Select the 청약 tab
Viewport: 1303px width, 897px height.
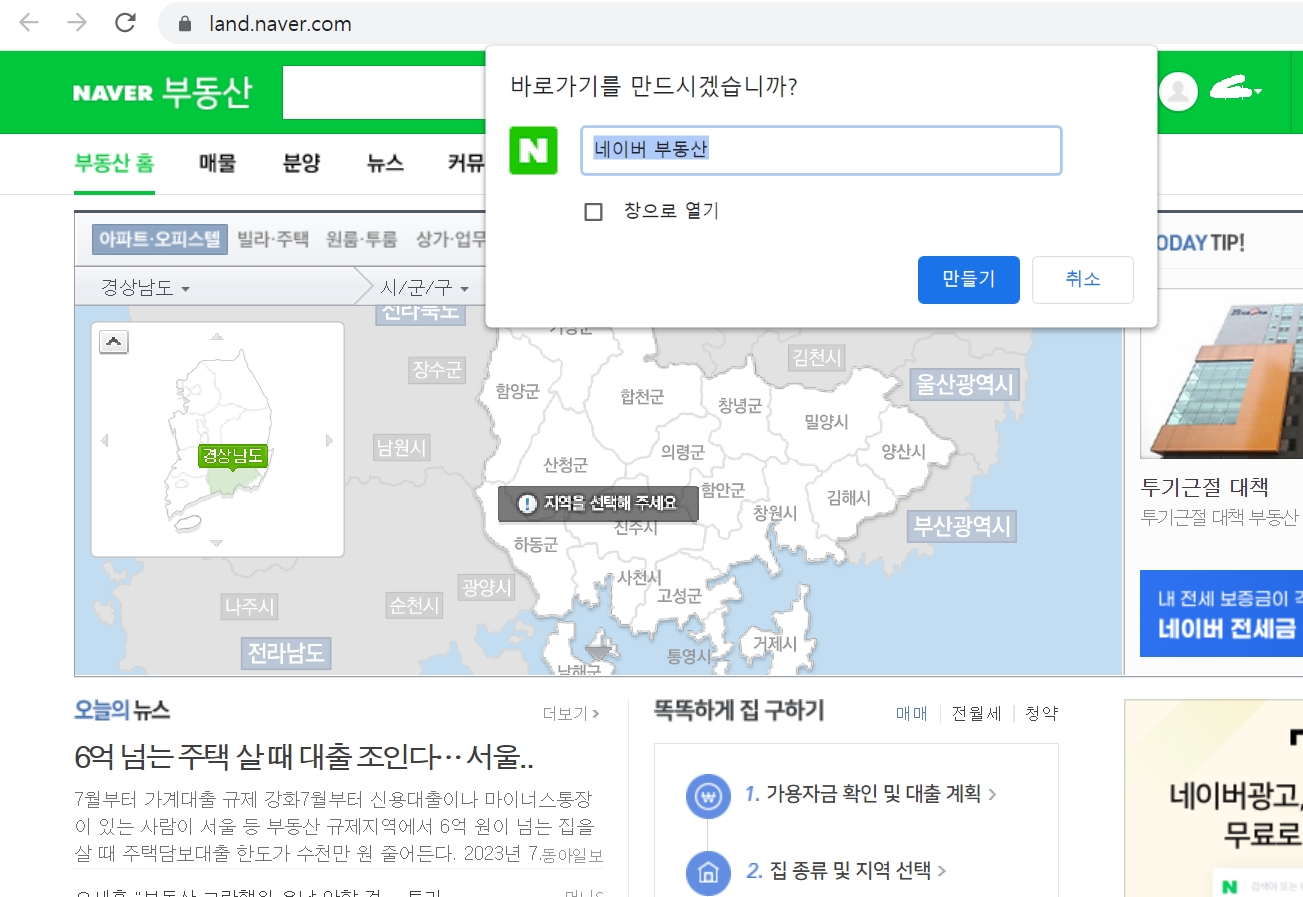pos(1041,713)
